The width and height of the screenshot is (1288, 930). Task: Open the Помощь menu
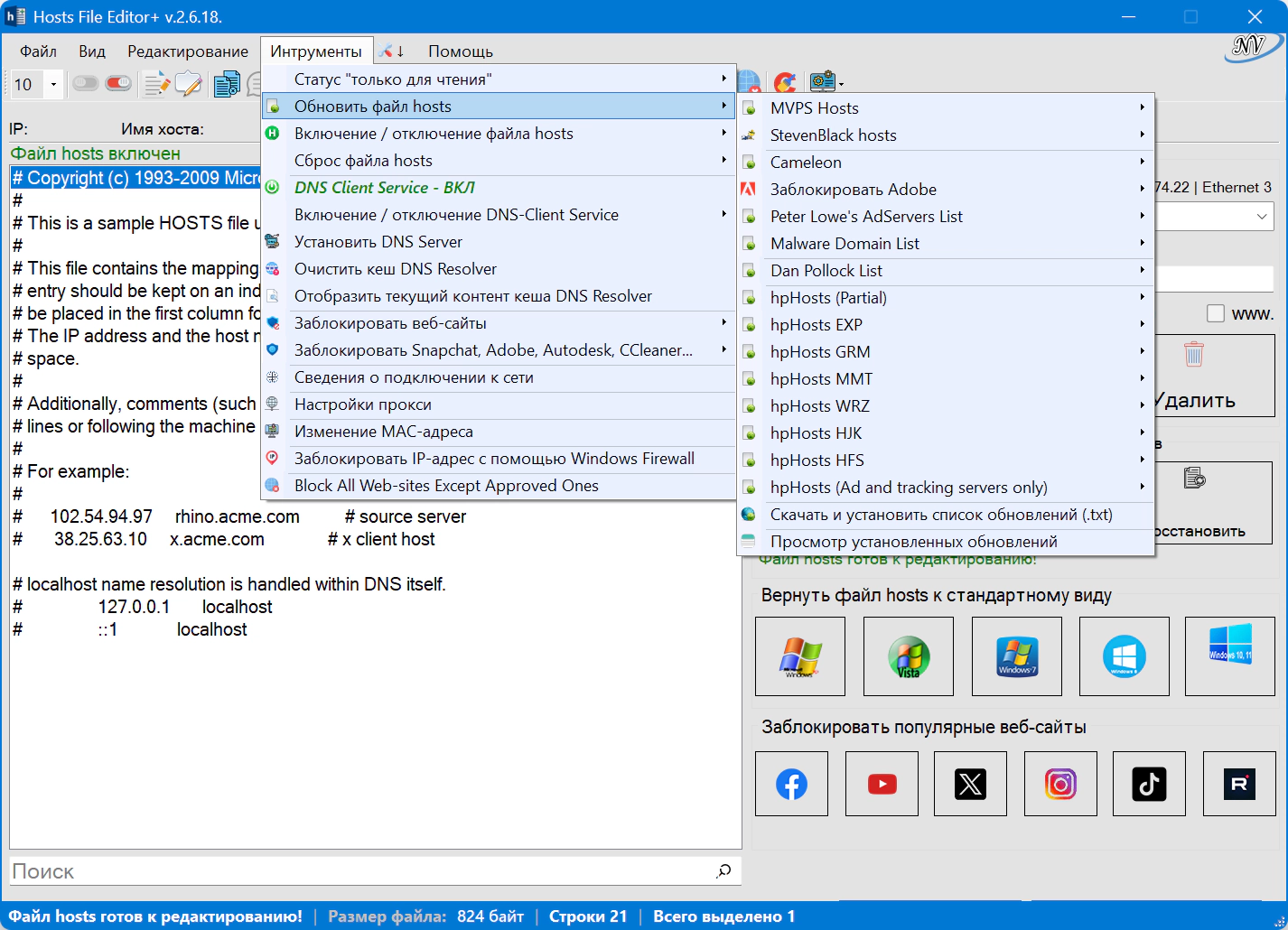tap(461, 51)
